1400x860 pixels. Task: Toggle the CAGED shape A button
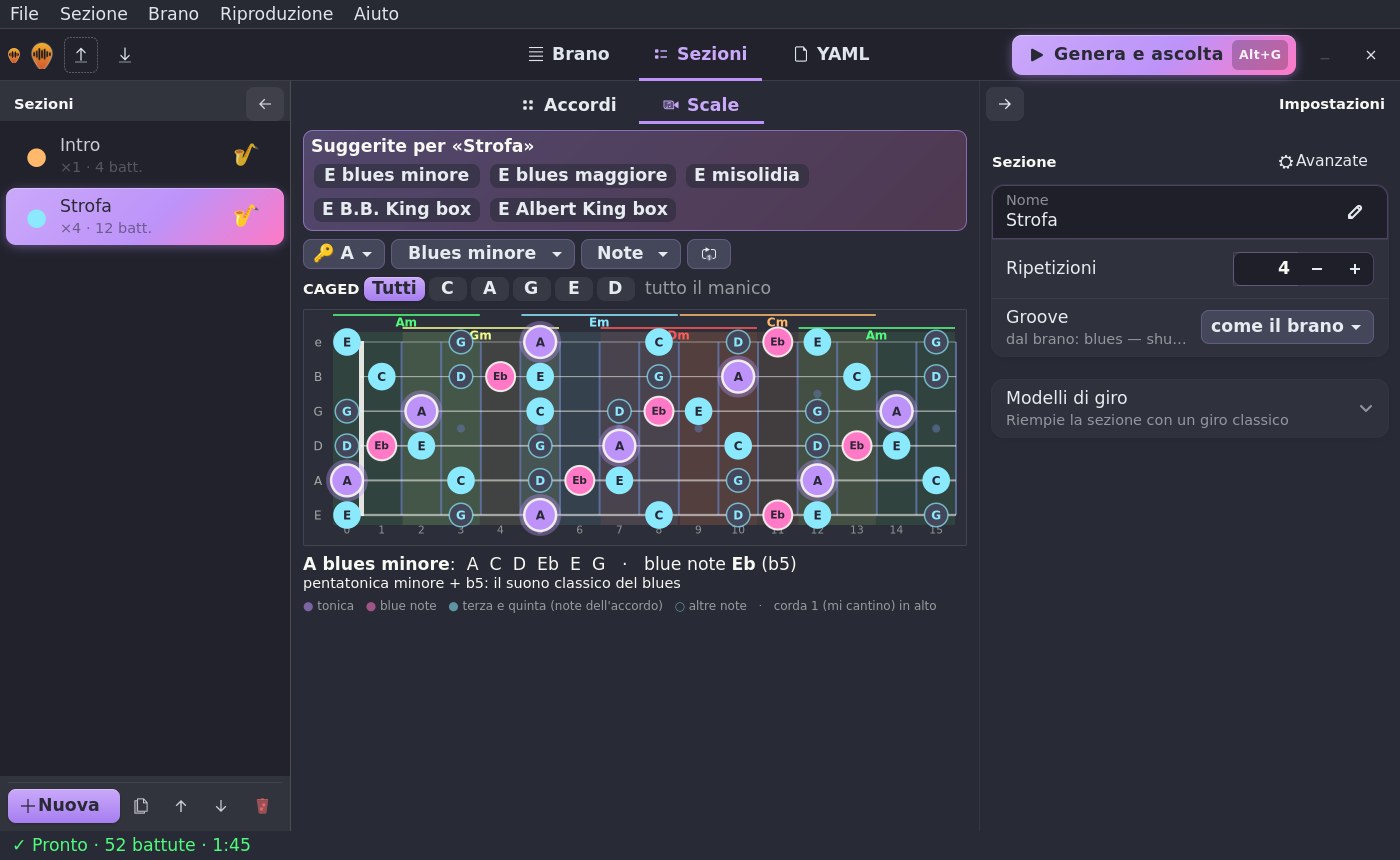(489, 289)
